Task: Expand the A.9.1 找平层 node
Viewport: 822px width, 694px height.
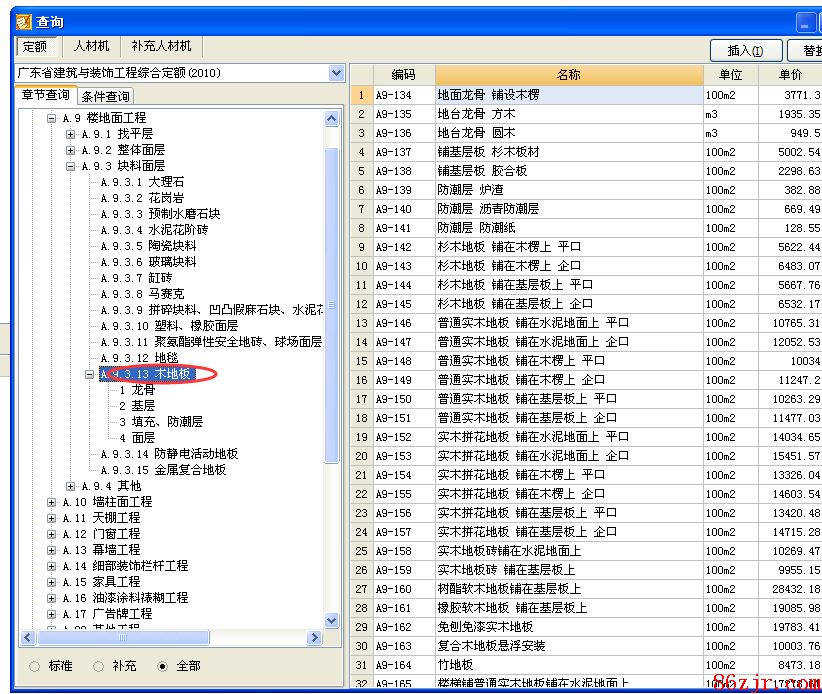Action: tap(71, 134)
